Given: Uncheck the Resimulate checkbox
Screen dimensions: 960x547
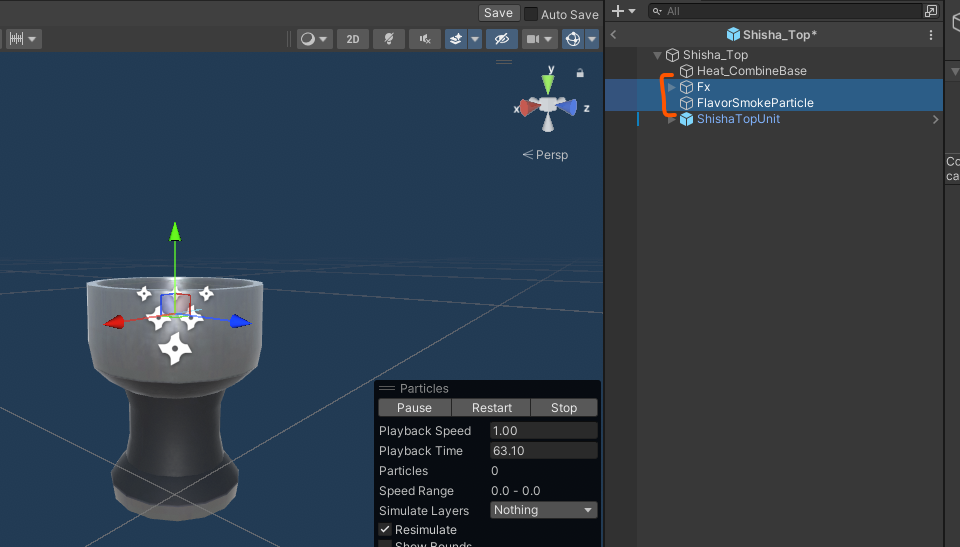Looking at the screenshot, I should pos(385,529).
